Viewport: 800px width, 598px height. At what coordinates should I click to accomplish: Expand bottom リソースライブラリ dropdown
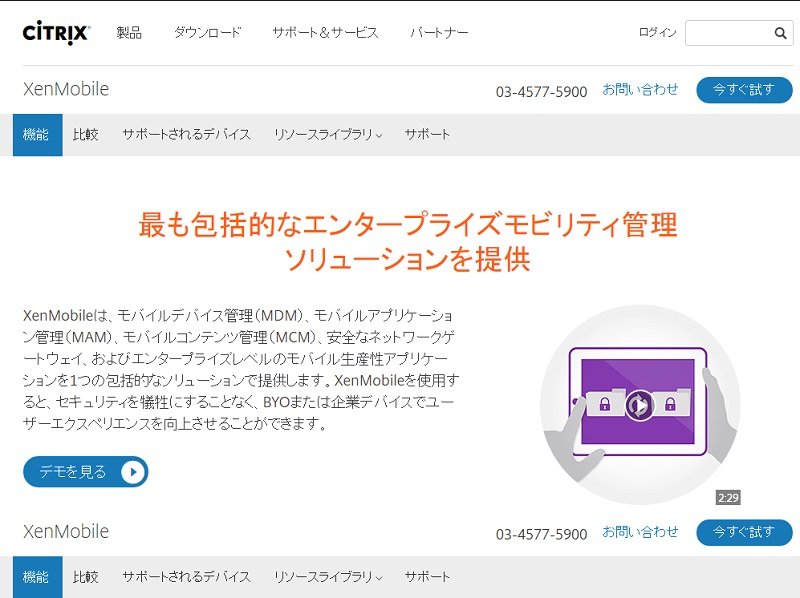tap(328, 577)
